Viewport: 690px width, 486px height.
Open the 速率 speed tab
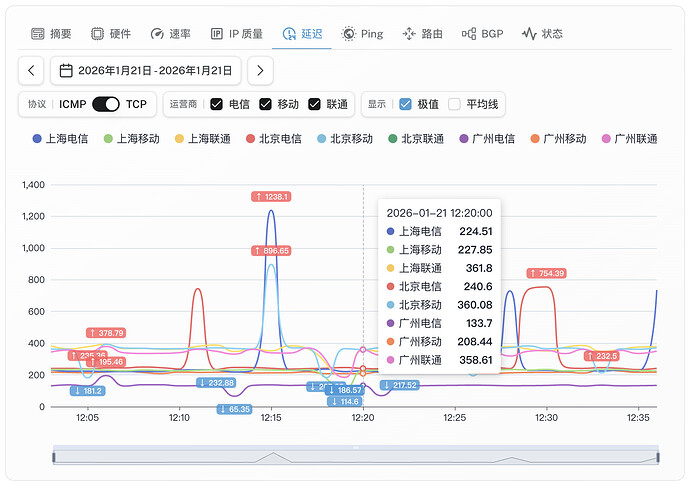[x=171, y=34]
